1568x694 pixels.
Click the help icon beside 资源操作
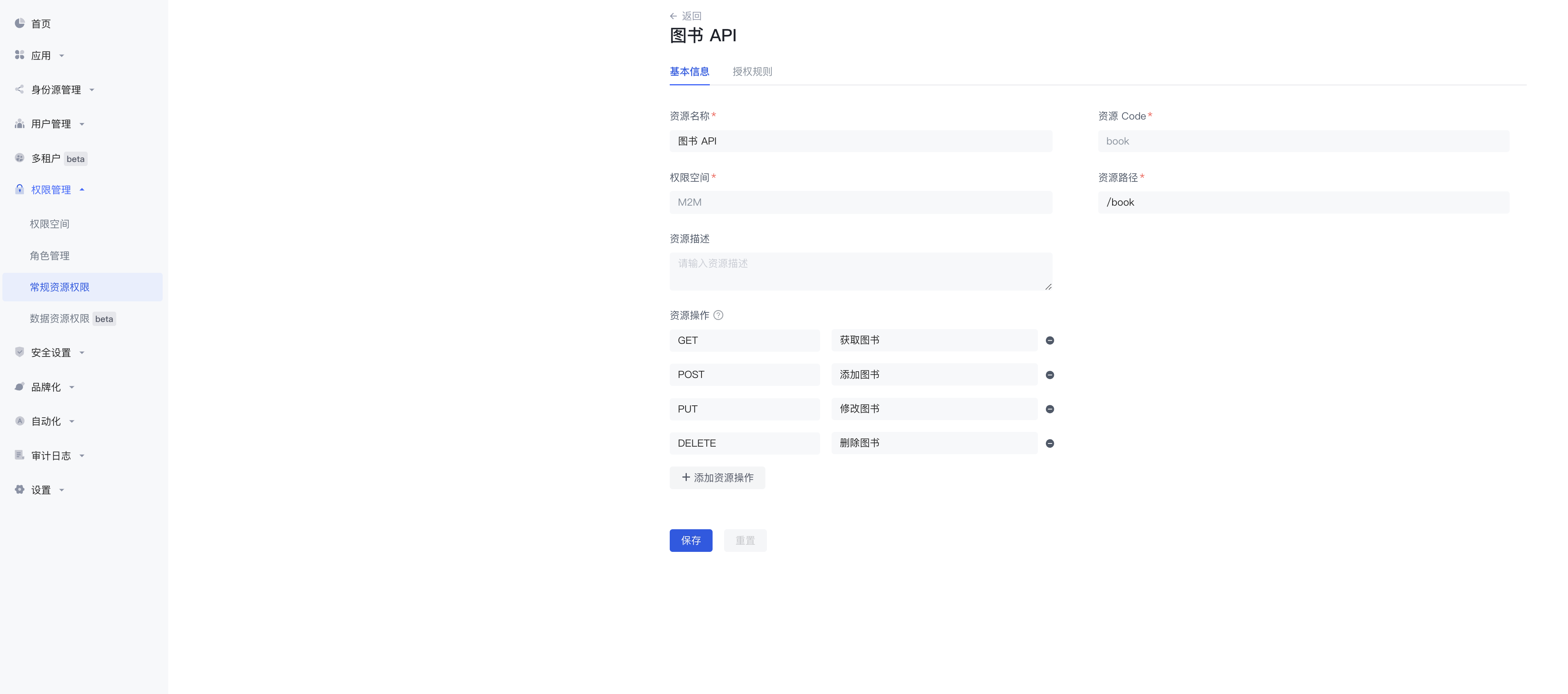[x=719, y=315]
